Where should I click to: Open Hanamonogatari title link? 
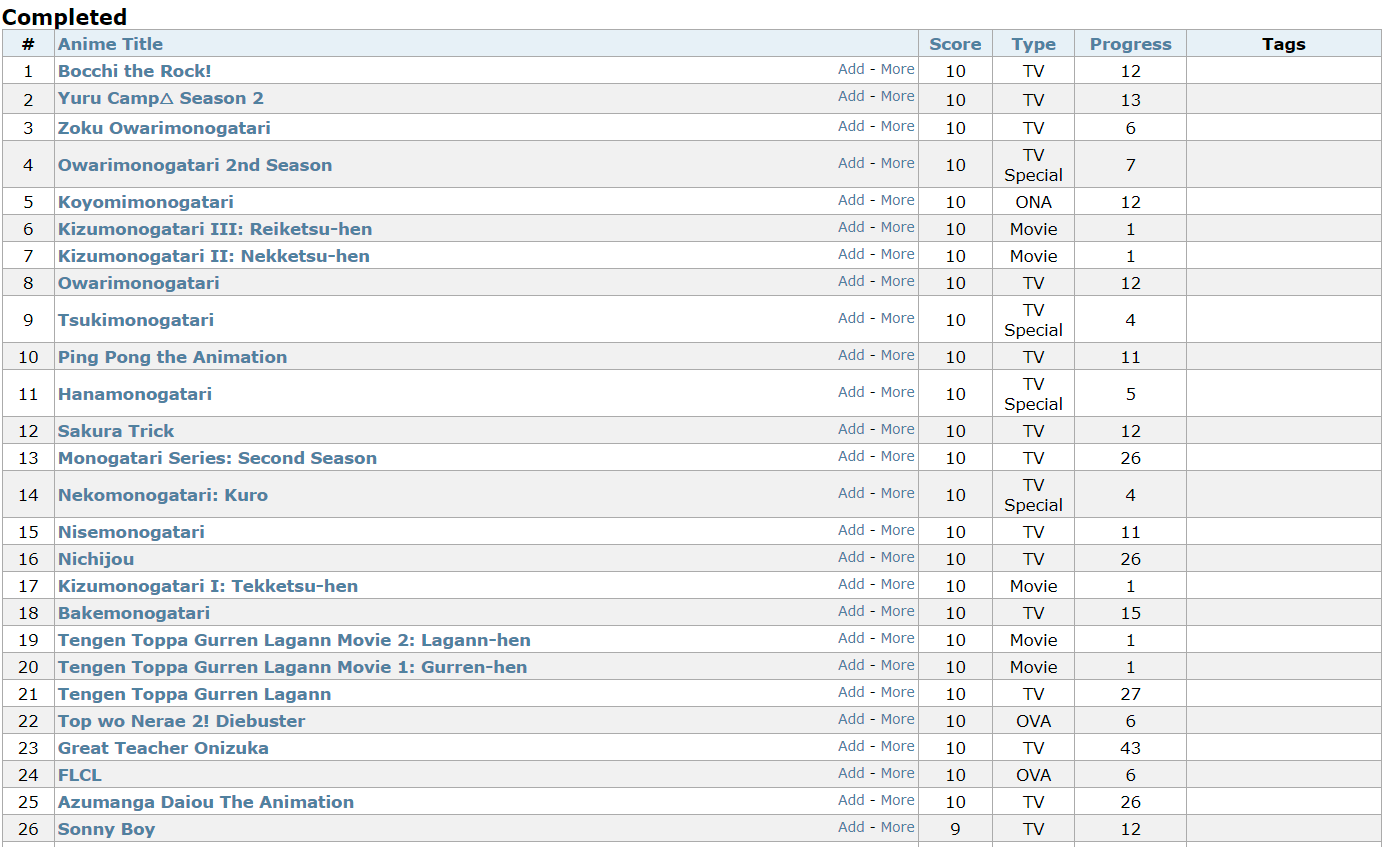(135, 394)
